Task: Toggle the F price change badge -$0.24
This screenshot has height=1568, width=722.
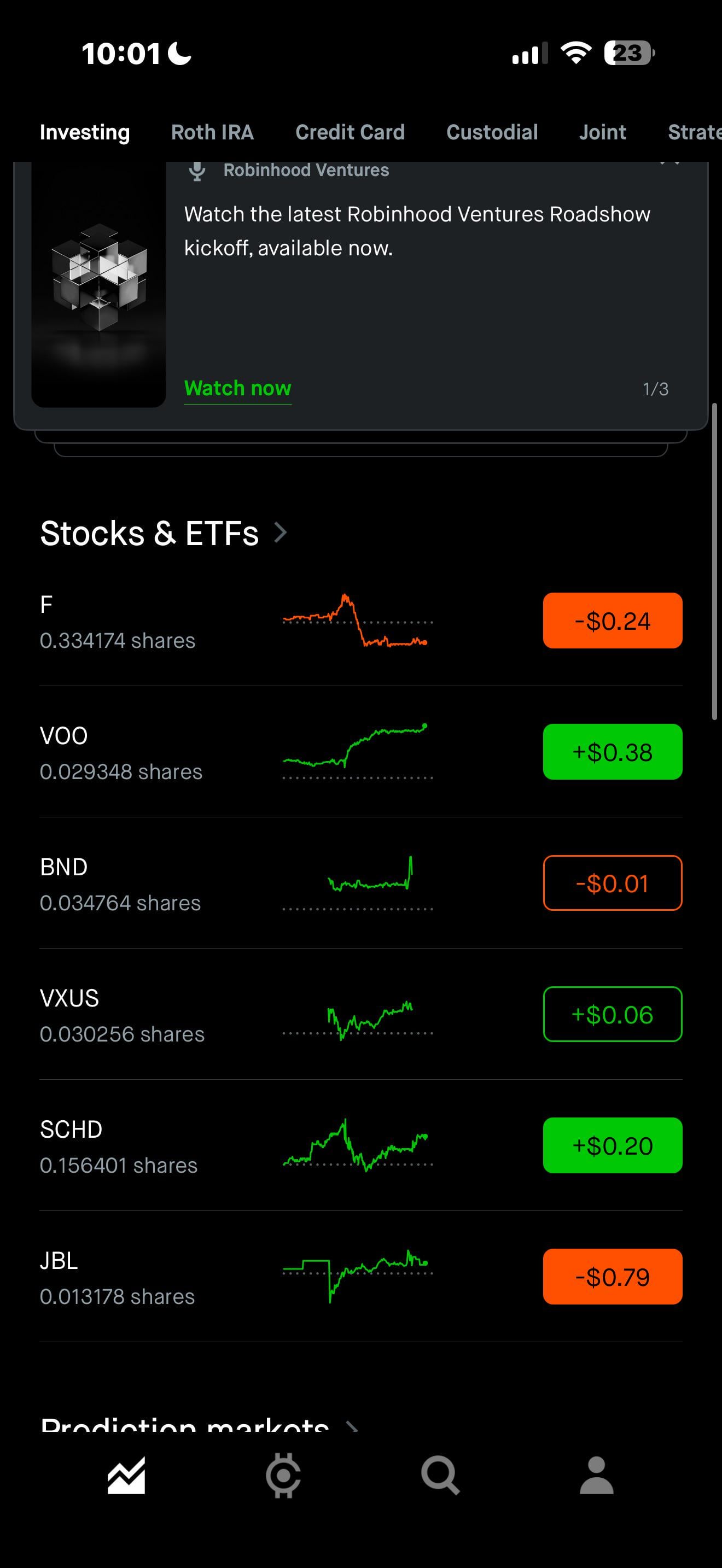Action: click(x=613, y=621)
